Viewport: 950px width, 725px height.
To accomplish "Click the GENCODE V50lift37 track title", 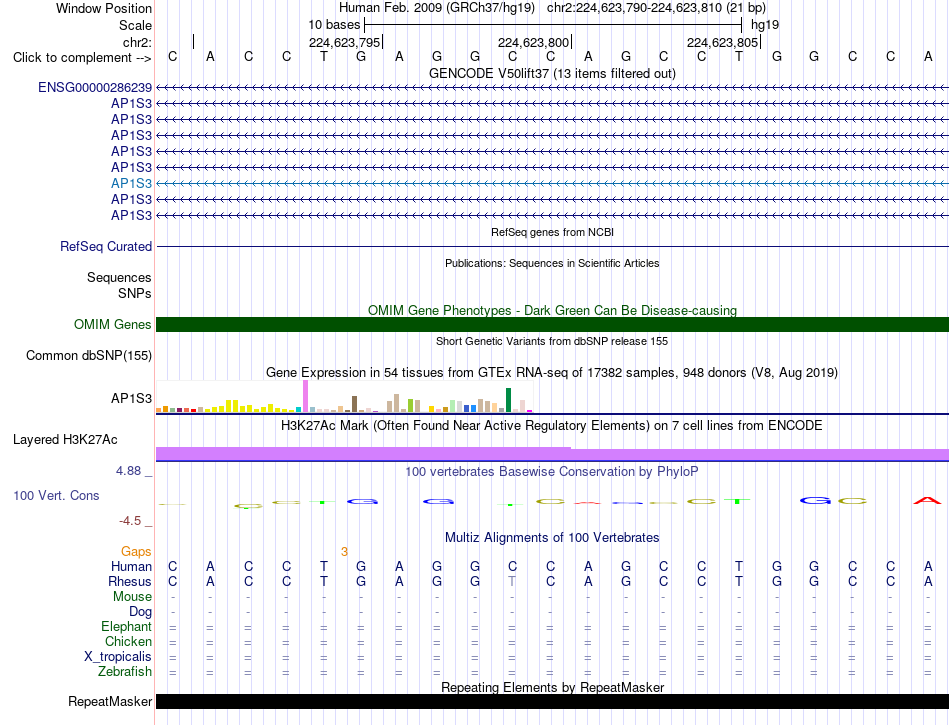I will 552,73.
